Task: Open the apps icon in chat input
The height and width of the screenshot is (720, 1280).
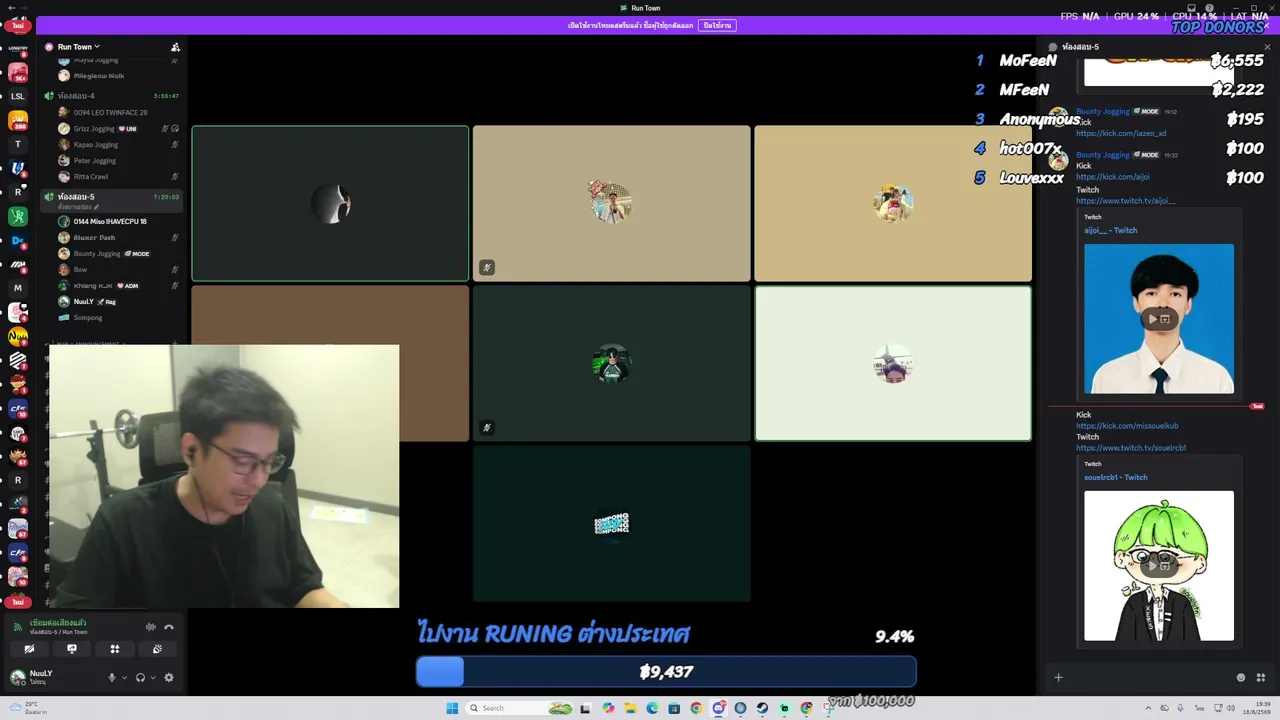Action: coord(1260,677)
